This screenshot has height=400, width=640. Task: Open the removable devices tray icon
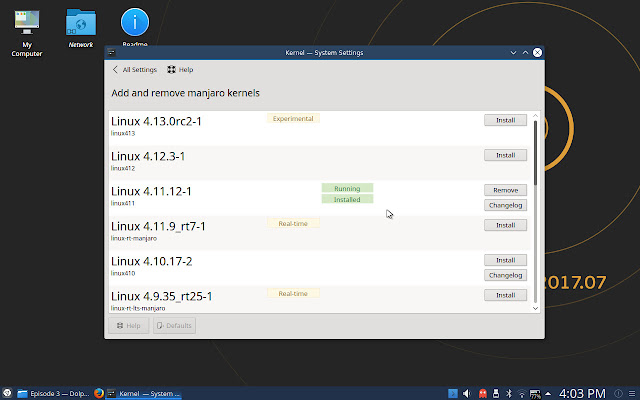pos(496,393)
